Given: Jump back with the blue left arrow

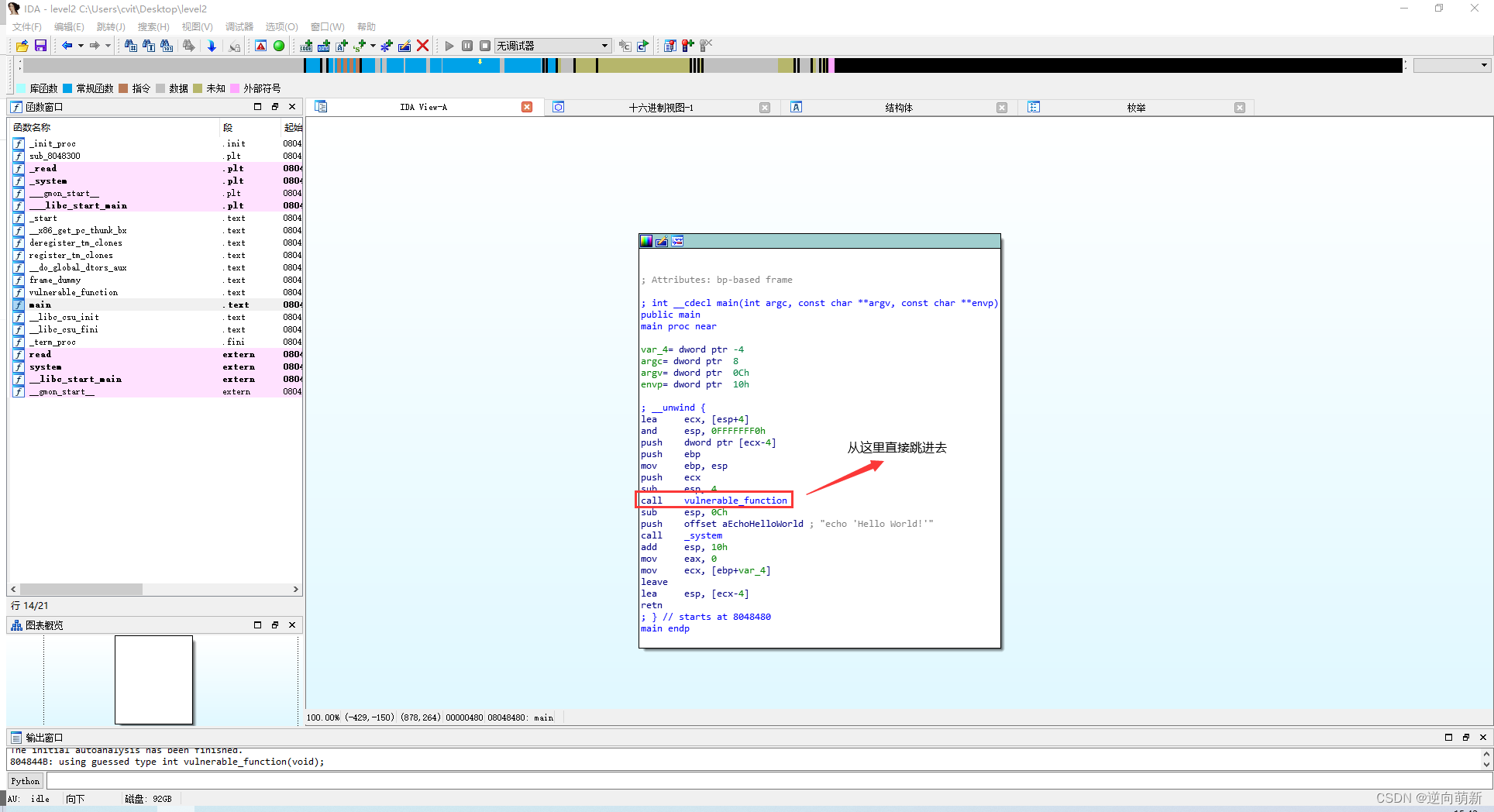Looking at the screenshot, I should coord(67,46).
